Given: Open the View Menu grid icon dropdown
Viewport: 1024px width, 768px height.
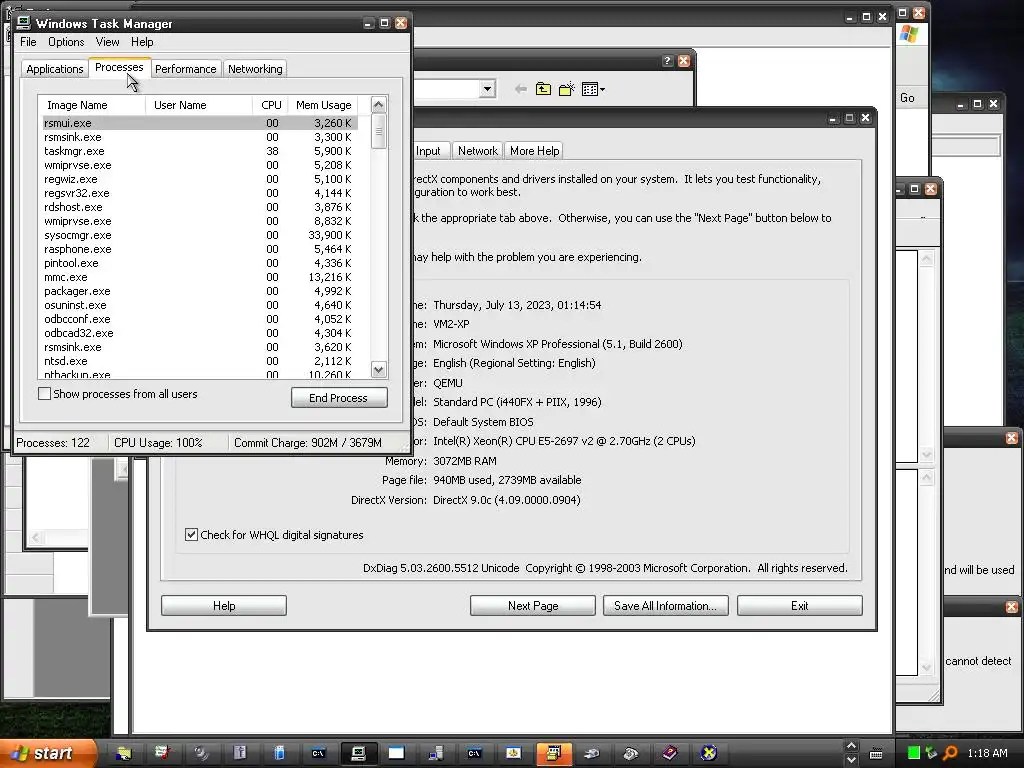Looking at the screenshot, I should click(x=593, y=89).
